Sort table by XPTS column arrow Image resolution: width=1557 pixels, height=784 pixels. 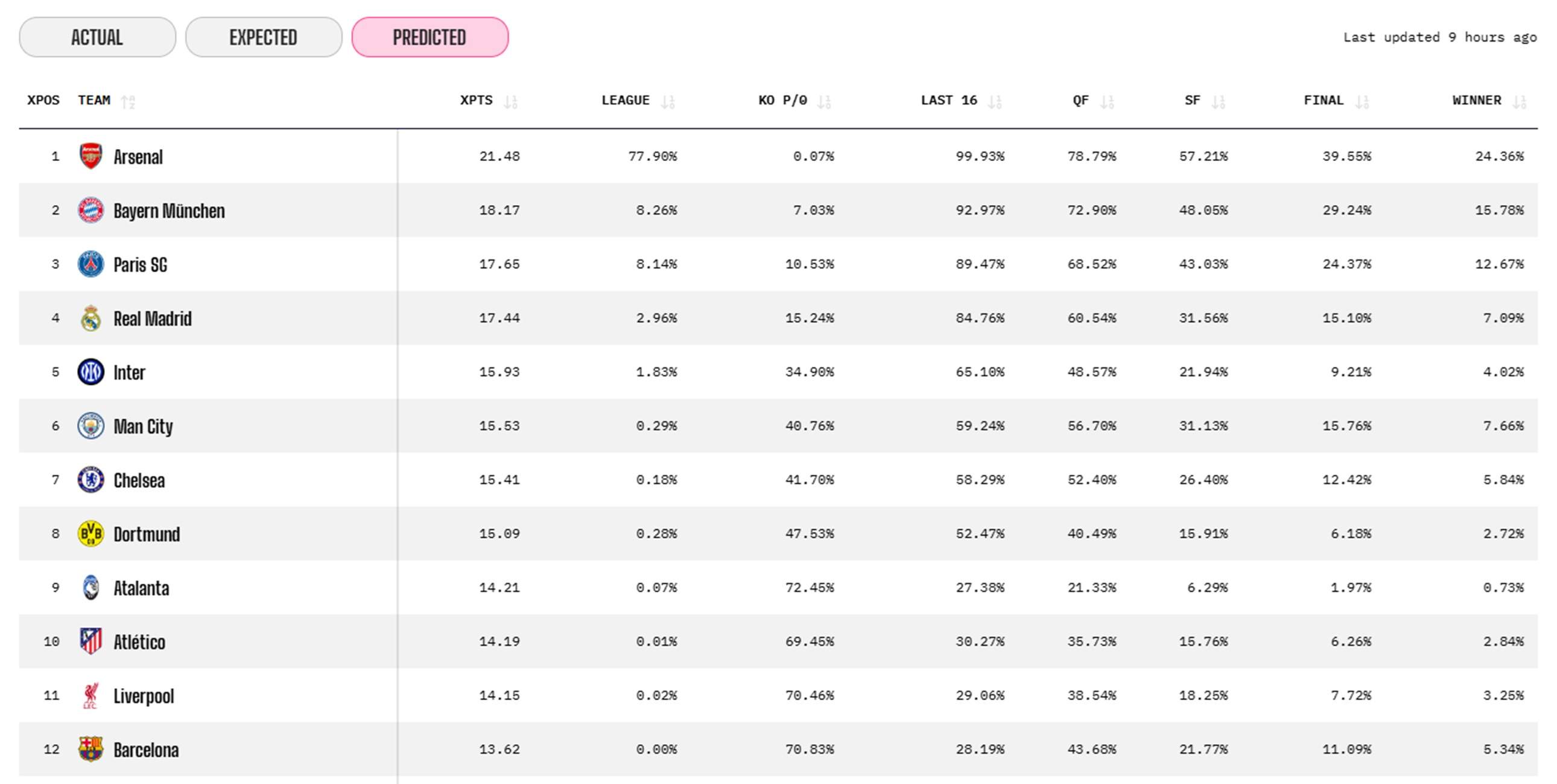coord(511,101)
